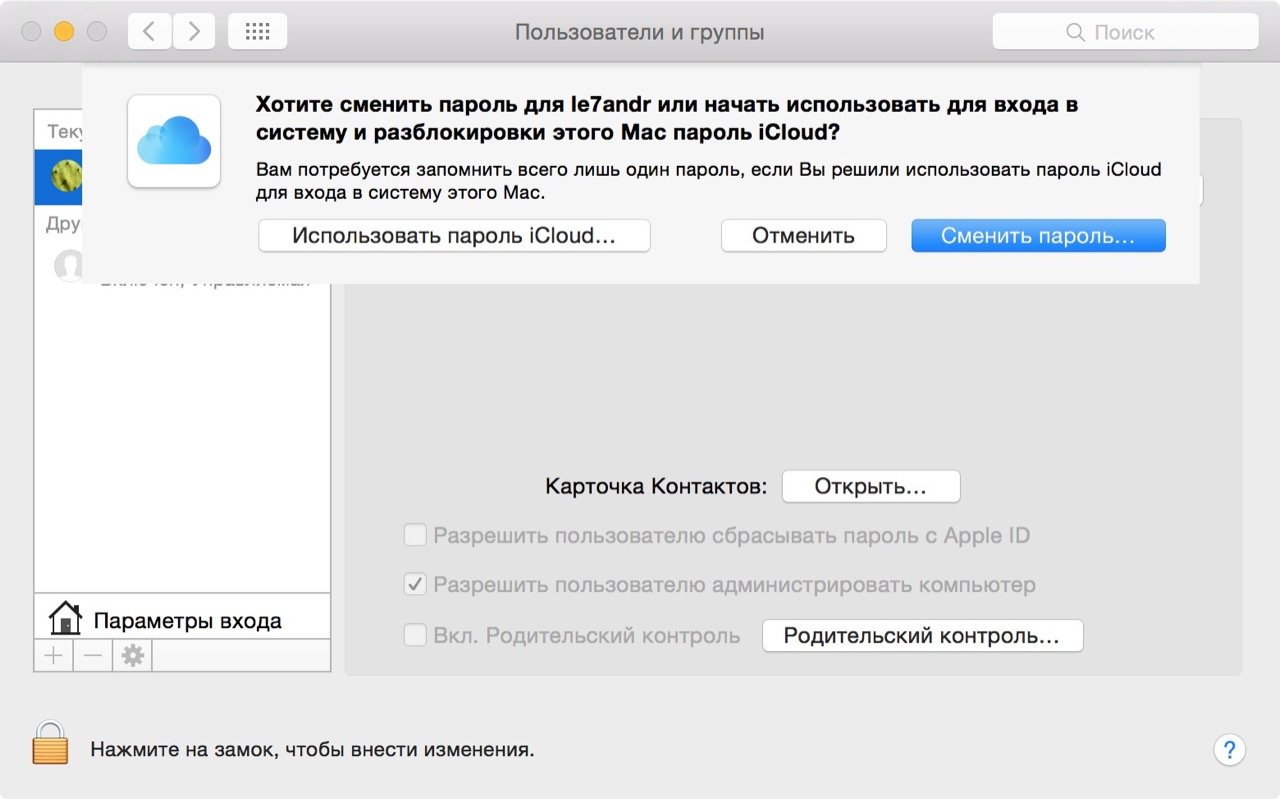
Task: Click the plus button to add user
Action: (54, 656)
